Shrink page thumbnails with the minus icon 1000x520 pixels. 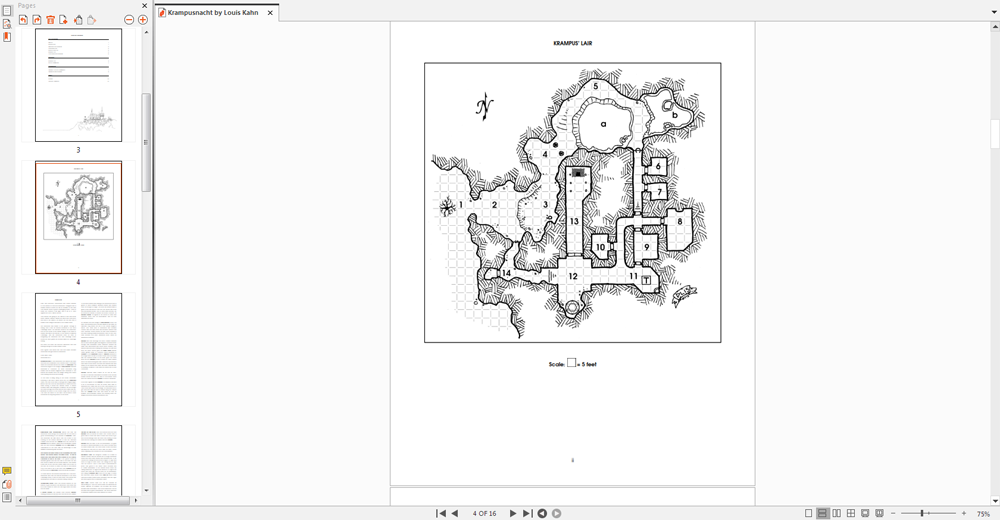click(129, 20)
